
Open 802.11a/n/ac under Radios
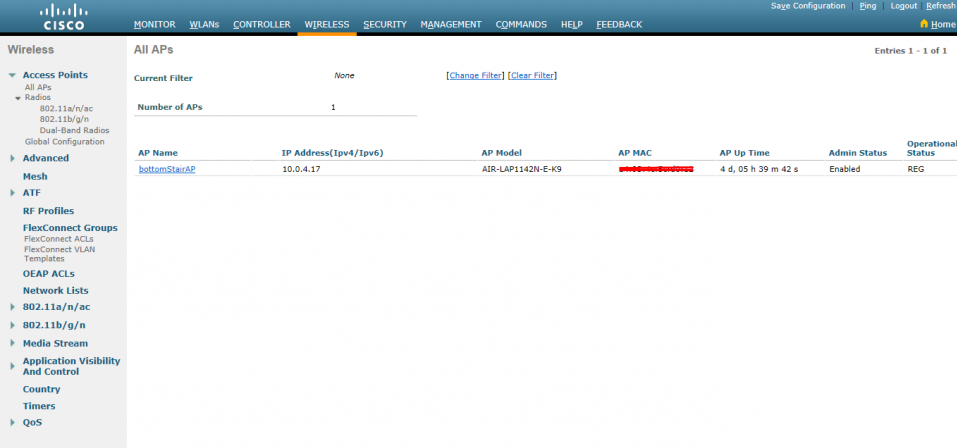(x=67, y=108)
